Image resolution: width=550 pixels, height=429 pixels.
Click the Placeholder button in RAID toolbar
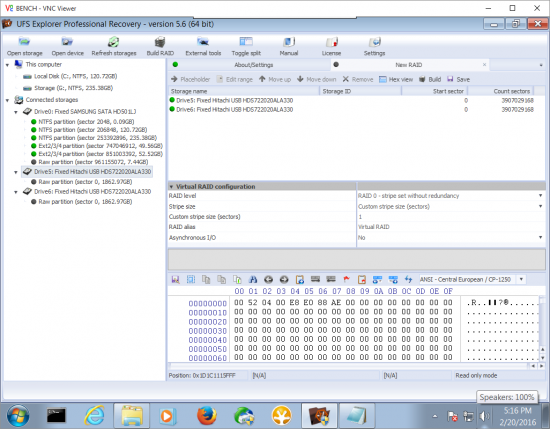pyautogui.click(x=190, y=79)
